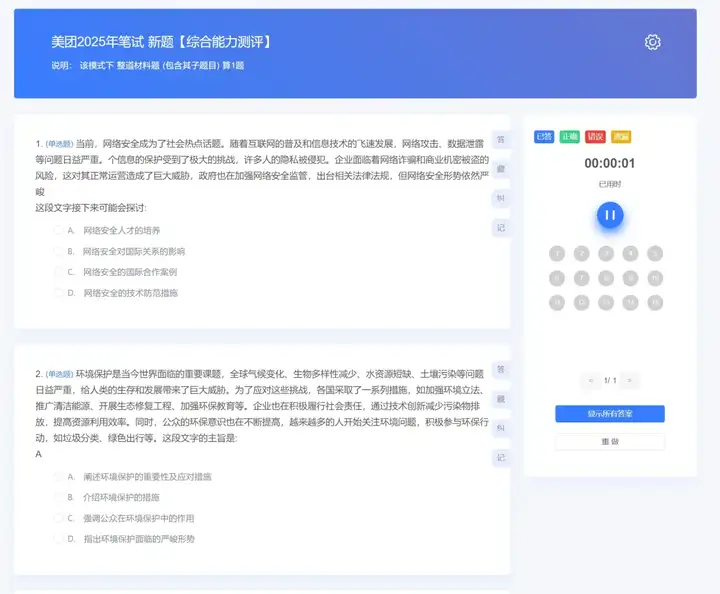This screenshot has height=594, width=720.
Task: Jump to question 8 in number grid
Action: click(x=606, y=278)
